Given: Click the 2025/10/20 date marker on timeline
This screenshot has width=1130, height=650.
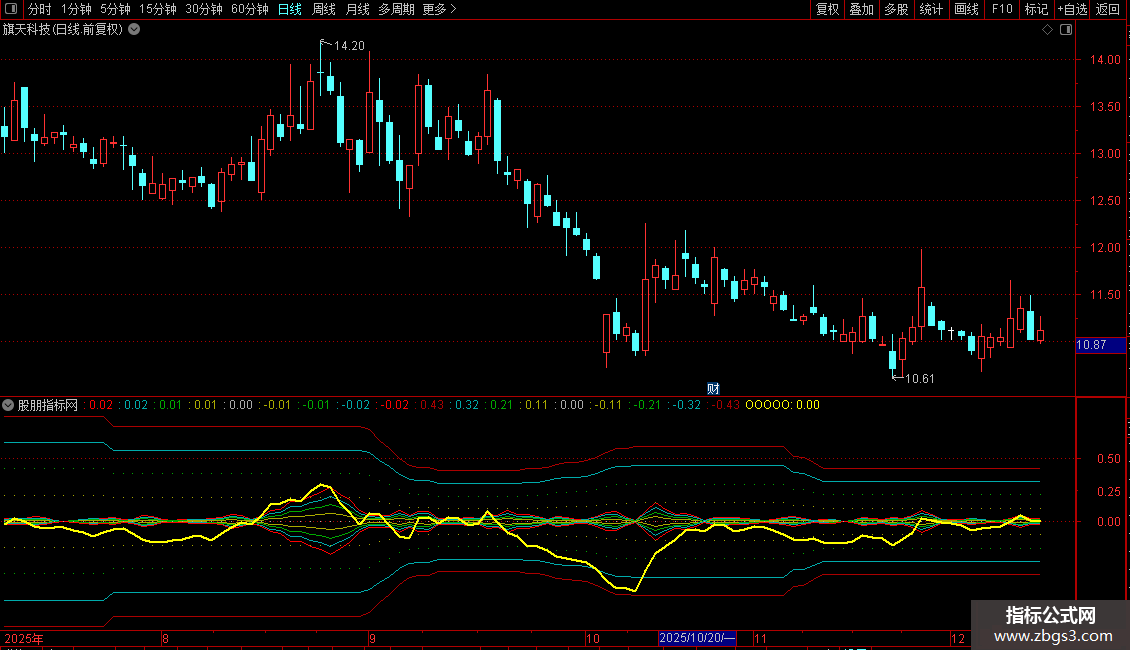Looking at the screenshot, I should click(x=697, y=638).
